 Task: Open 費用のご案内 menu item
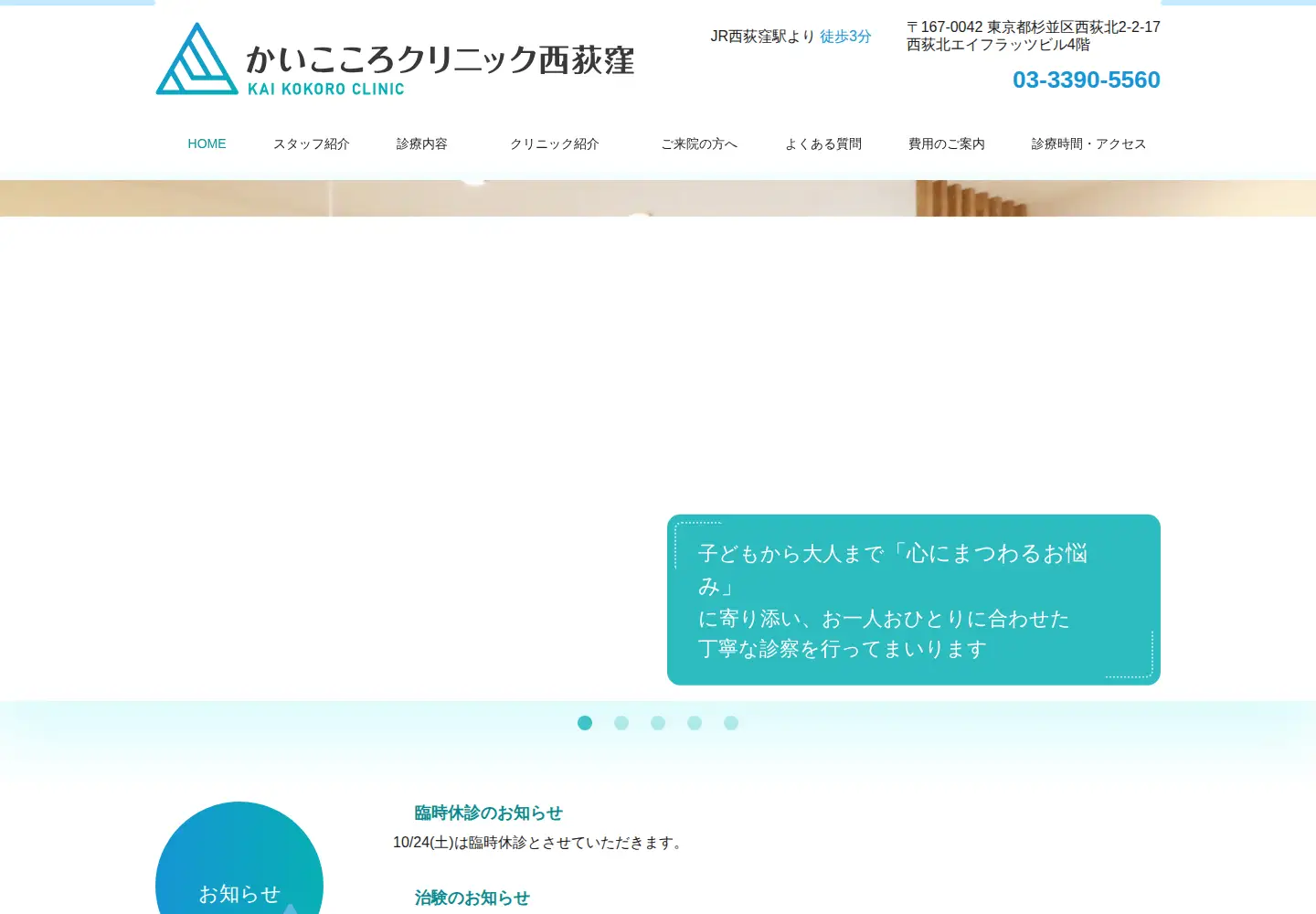pos(947,143)
